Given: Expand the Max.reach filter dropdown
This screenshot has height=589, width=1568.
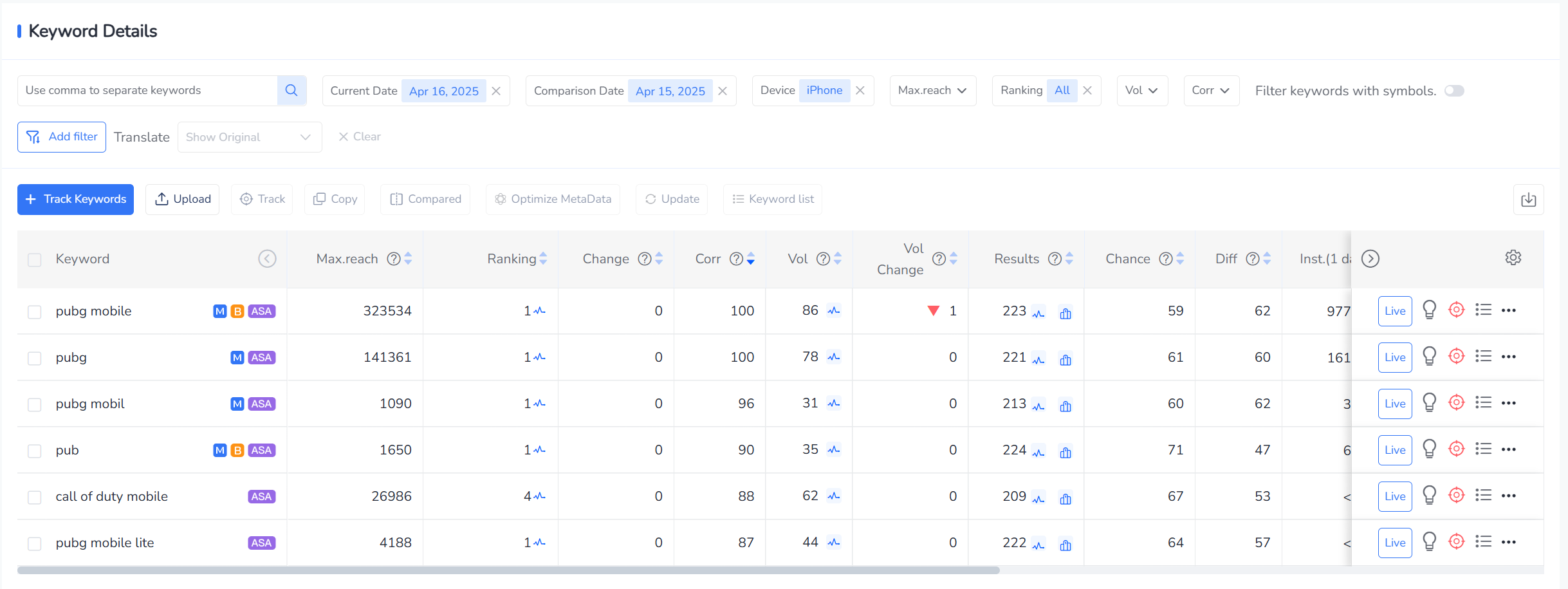Looking at the screenshot, I should pos(932,91).
